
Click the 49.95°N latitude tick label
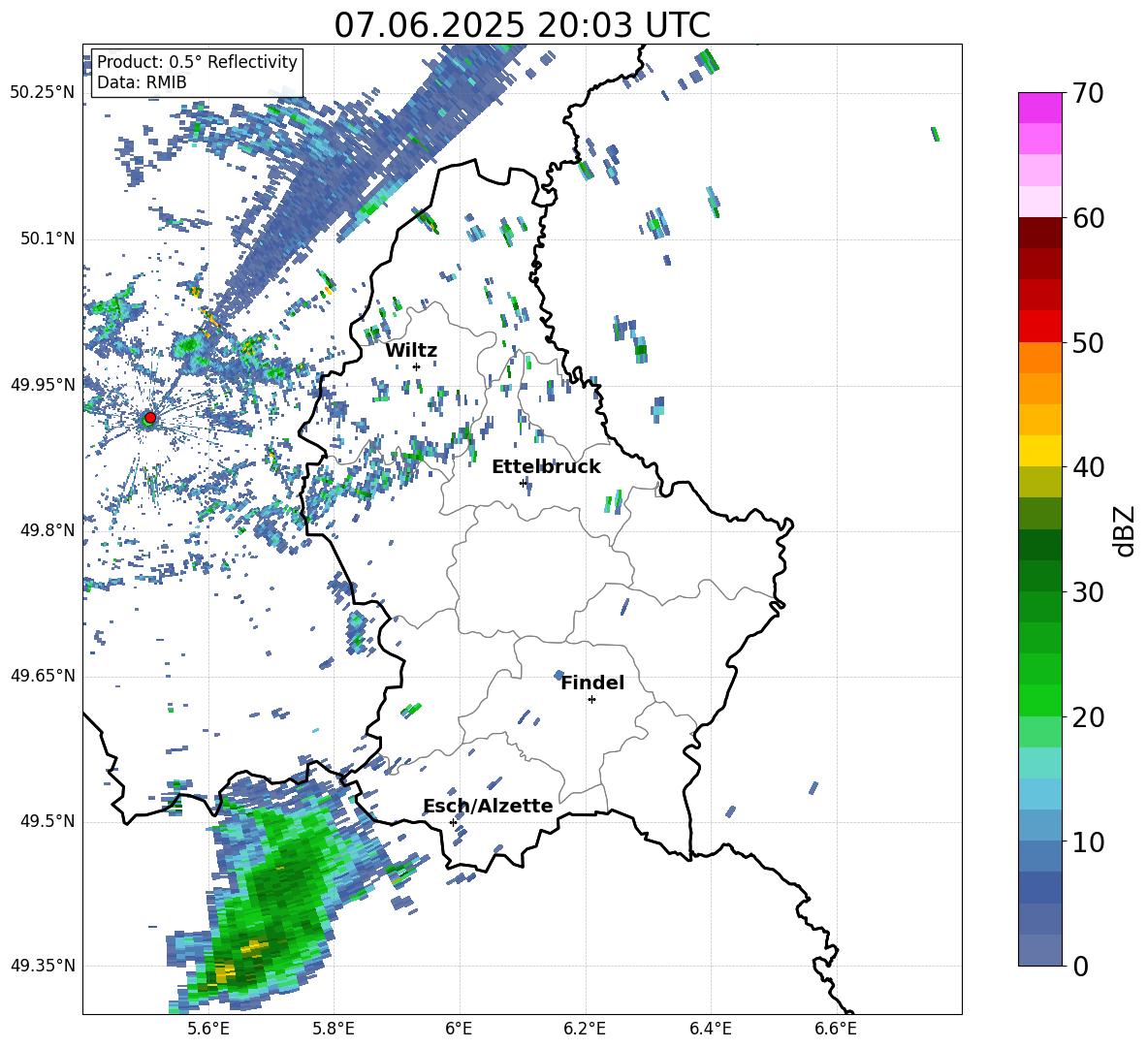click(x=43, y=385)
